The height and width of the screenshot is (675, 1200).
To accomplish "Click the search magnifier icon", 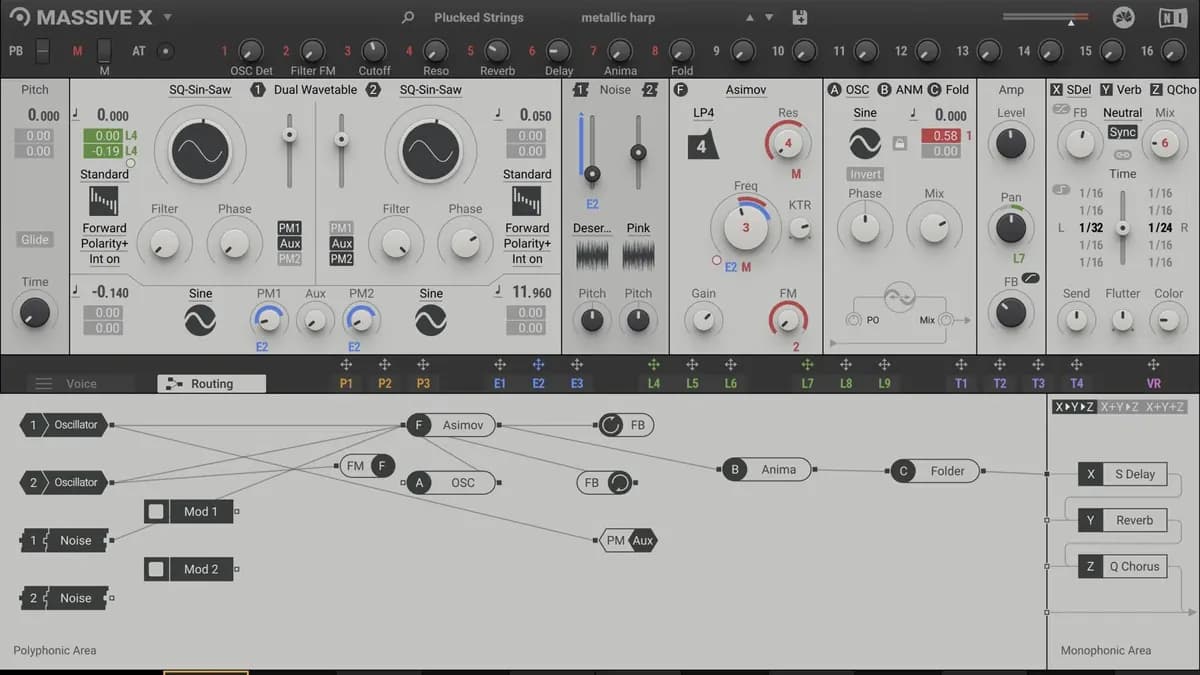I will 407,18.
